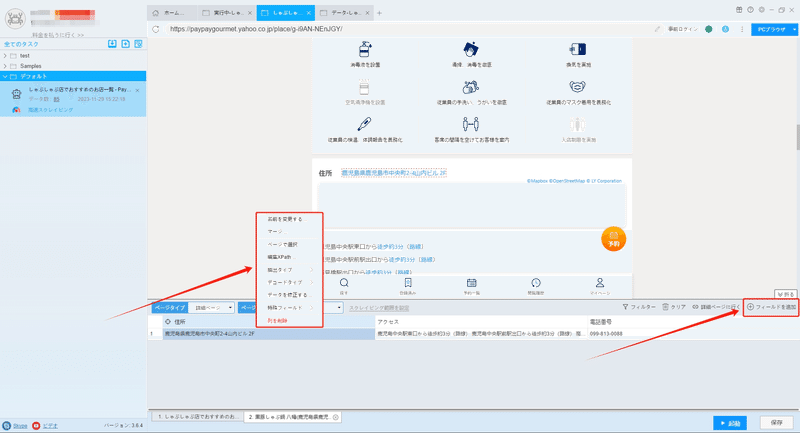Click the search magnifier icon in page nav
800x433 pixels.
344,283
